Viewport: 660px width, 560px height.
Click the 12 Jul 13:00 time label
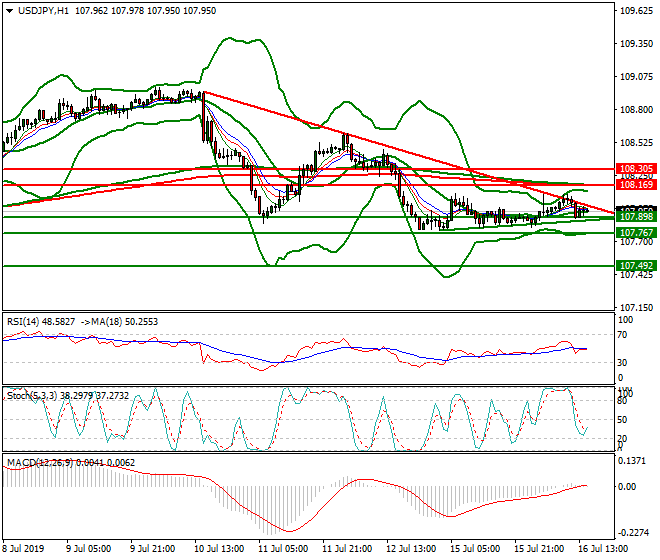coord(411,549)
